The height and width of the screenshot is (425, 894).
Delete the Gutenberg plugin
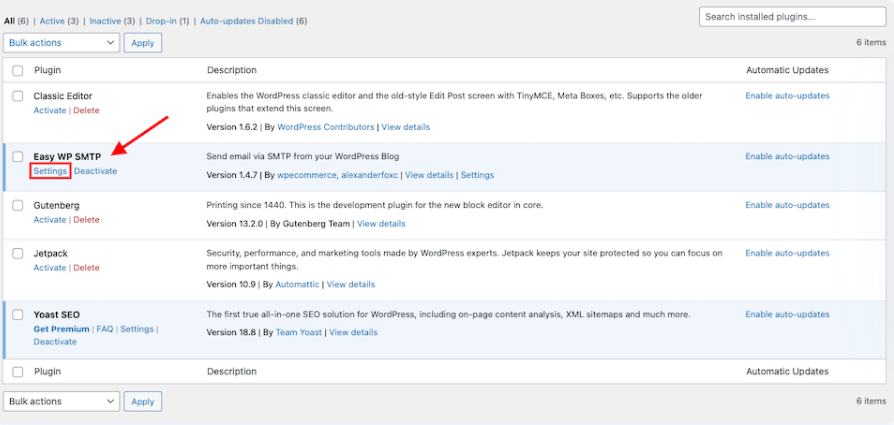coord(86,220)
